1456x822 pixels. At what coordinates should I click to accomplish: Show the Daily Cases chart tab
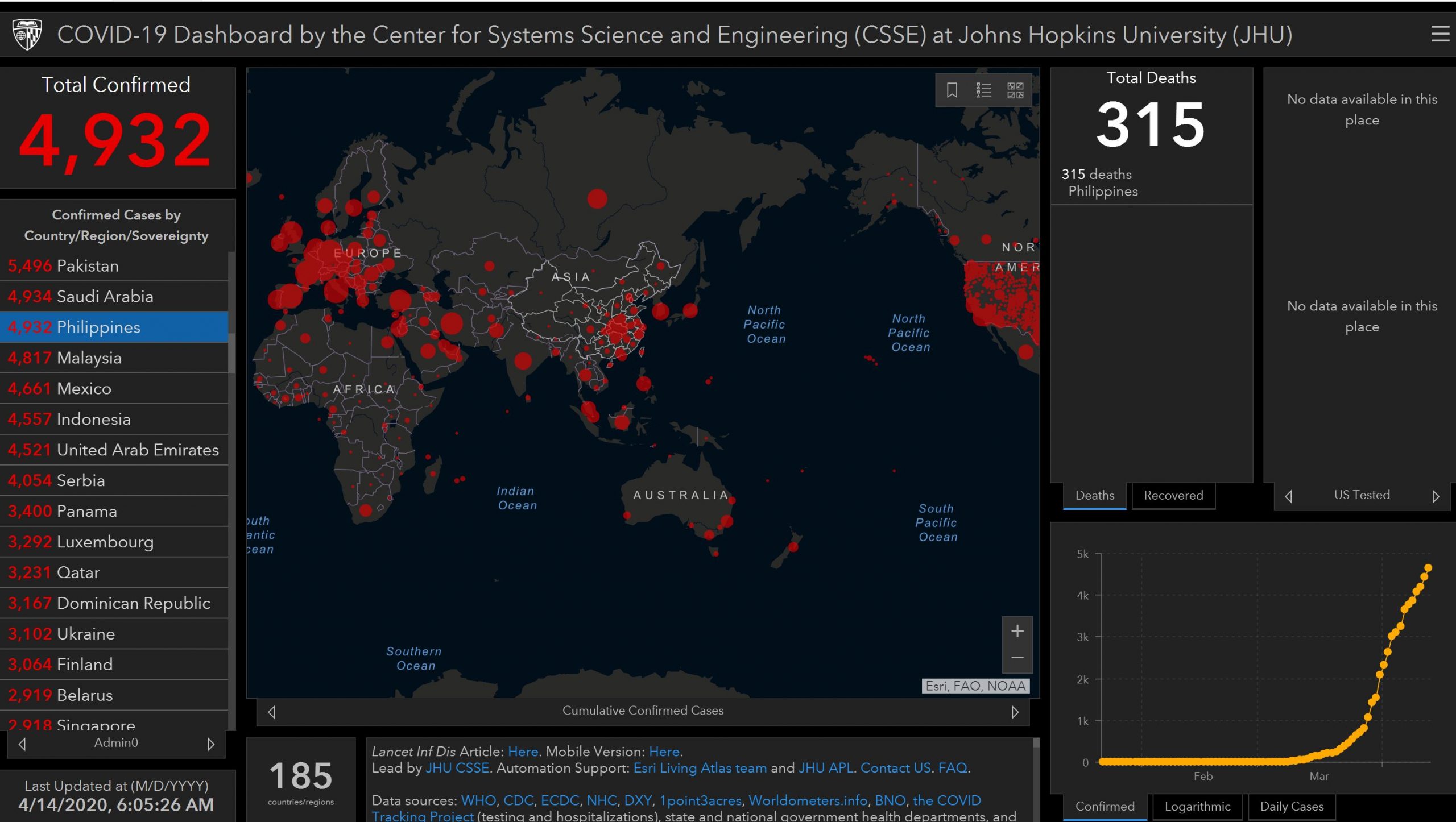[x=1291, y=806]
